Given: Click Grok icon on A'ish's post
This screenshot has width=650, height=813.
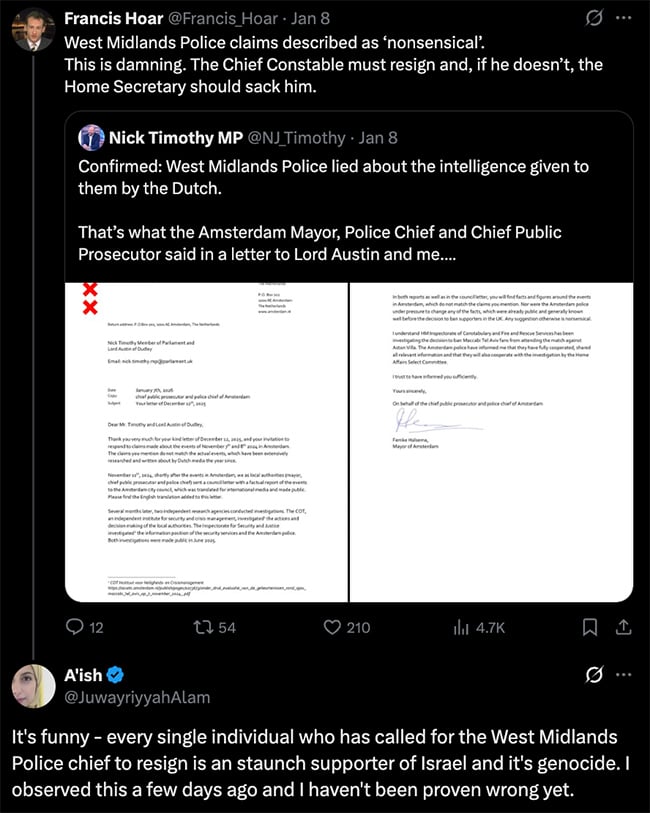Looking at the screenshot, I should 594,676.
